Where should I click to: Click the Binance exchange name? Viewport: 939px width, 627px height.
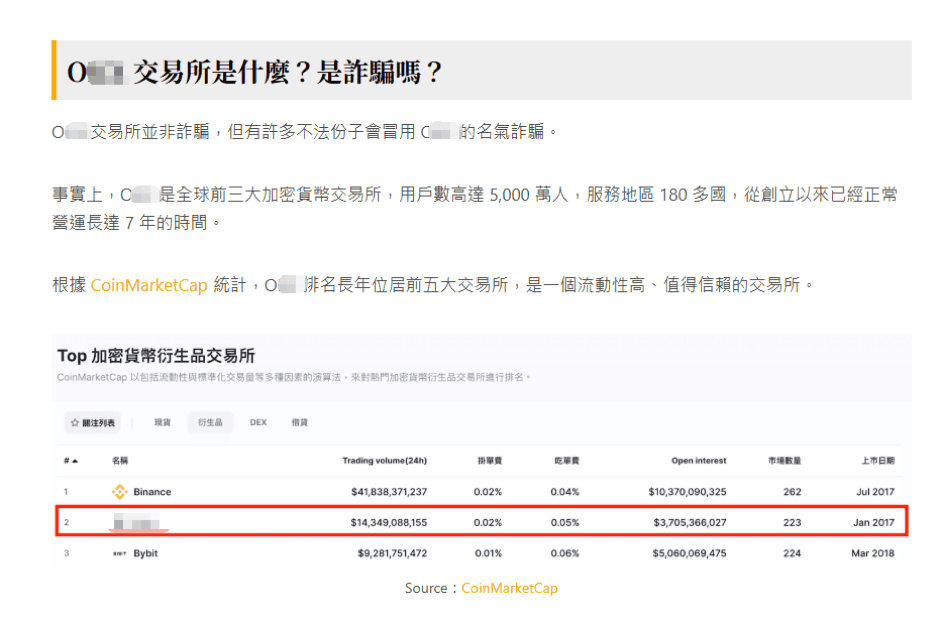152,492
